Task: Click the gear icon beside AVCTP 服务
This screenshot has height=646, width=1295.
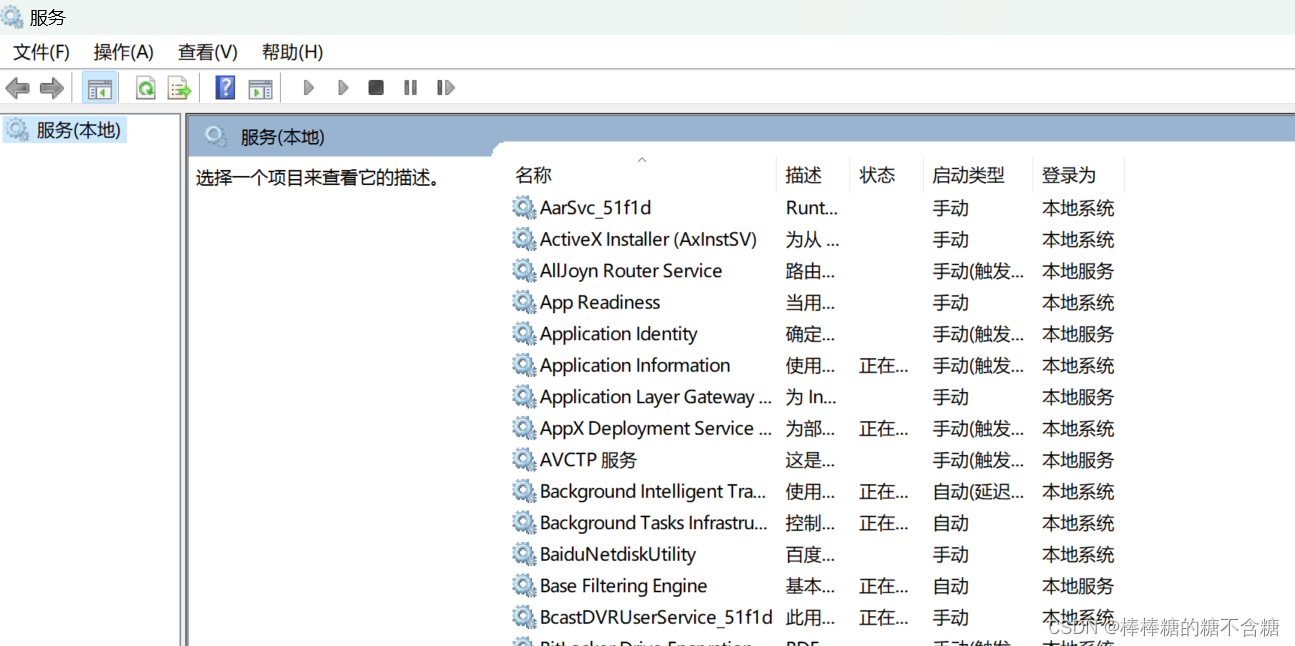Action: click(524, 459)
